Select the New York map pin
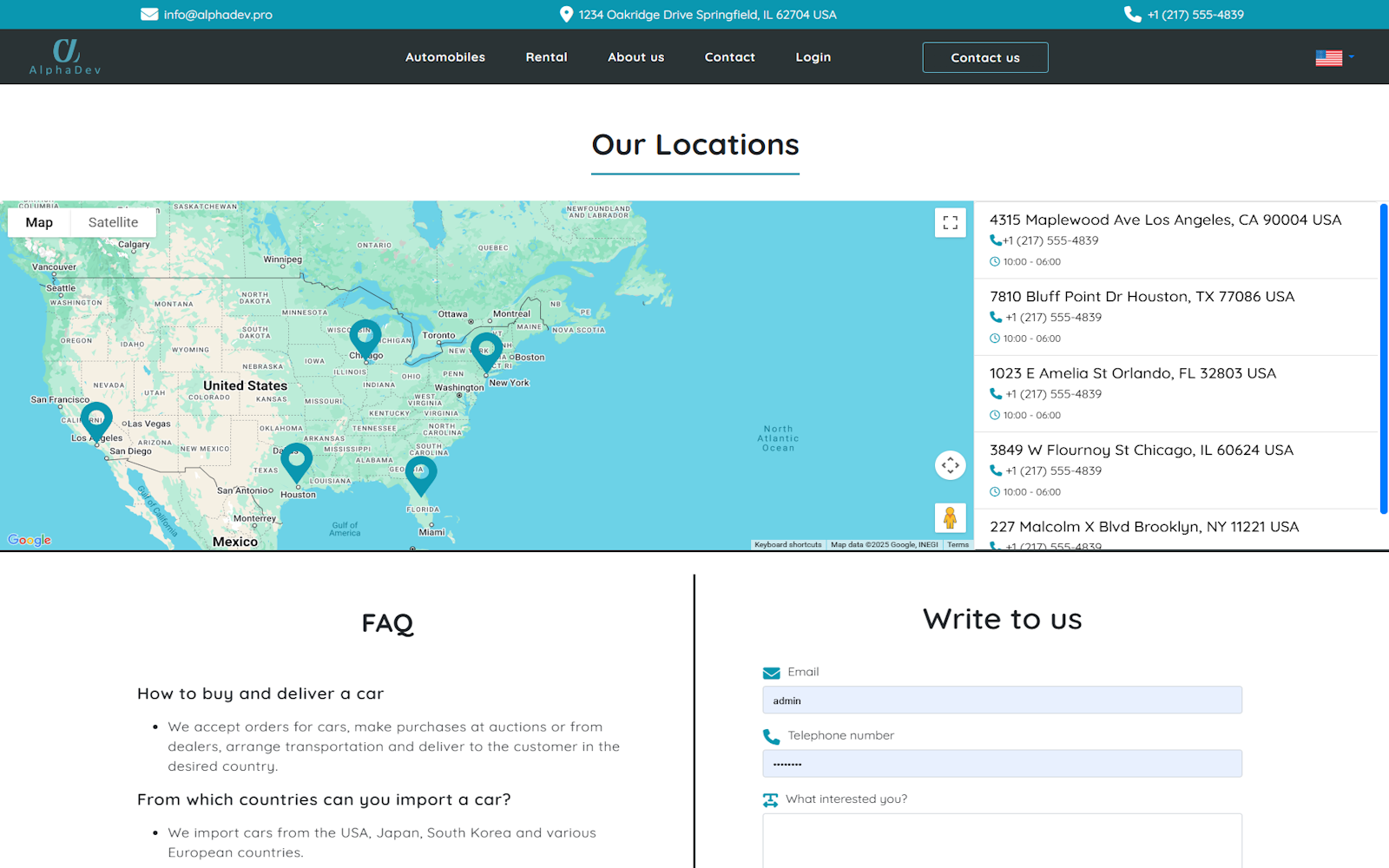Viewport: 1389px width, 868px height. pyautogui.click(x=486, y=351)
